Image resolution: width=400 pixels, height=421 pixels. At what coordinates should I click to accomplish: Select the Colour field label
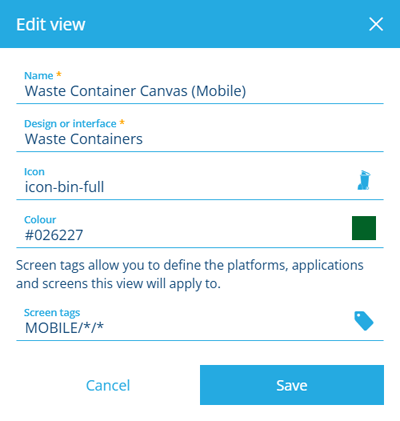[x=40, y=220]
